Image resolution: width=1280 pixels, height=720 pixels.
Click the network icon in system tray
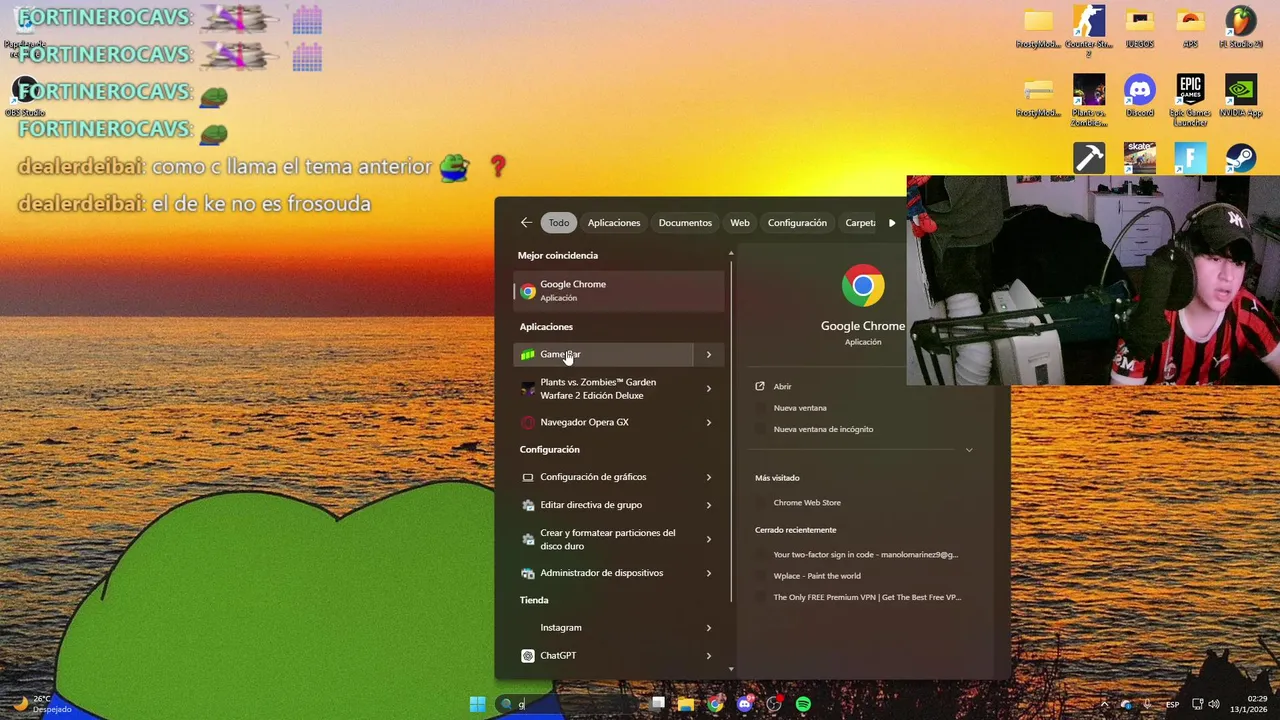(1197, 704)
